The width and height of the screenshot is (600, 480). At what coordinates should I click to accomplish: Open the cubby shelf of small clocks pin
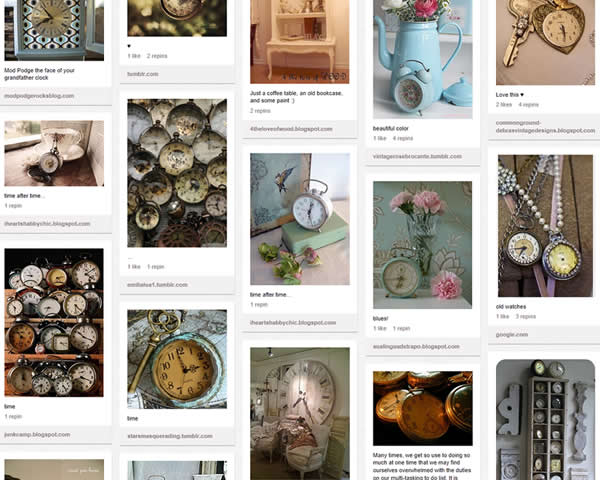[x=545, y=420]
